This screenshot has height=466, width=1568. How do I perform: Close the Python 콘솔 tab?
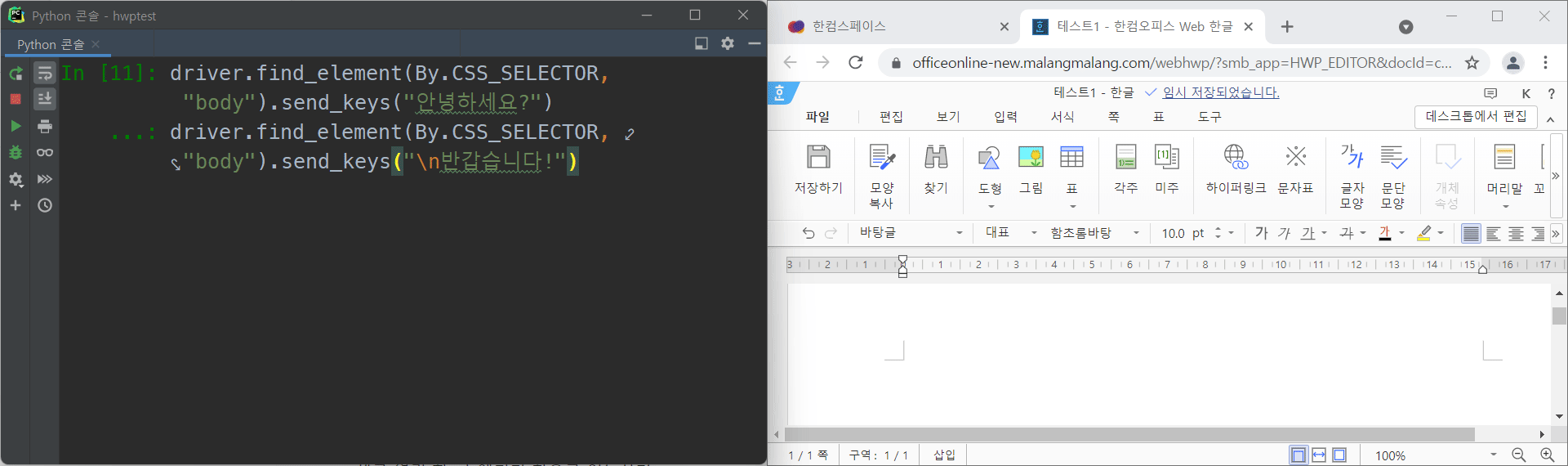[96, 44]
